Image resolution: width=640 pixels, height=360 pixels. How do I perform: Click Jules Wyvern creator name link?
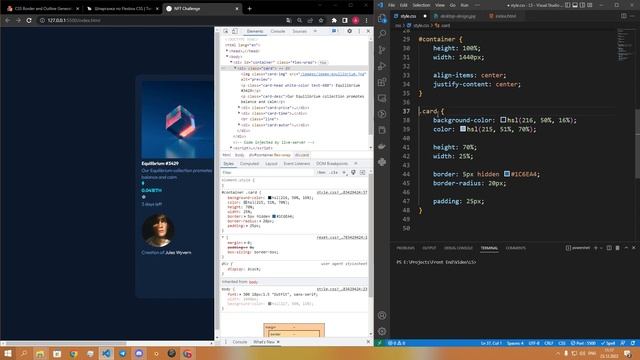click(x=178, y=253)
